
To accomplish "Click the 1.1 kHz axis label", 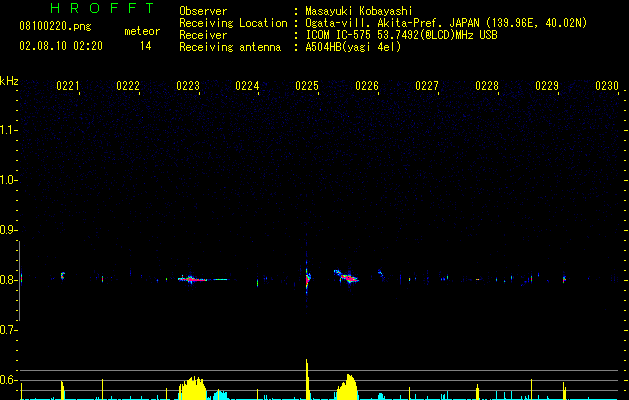I will (x=9, y=130).
